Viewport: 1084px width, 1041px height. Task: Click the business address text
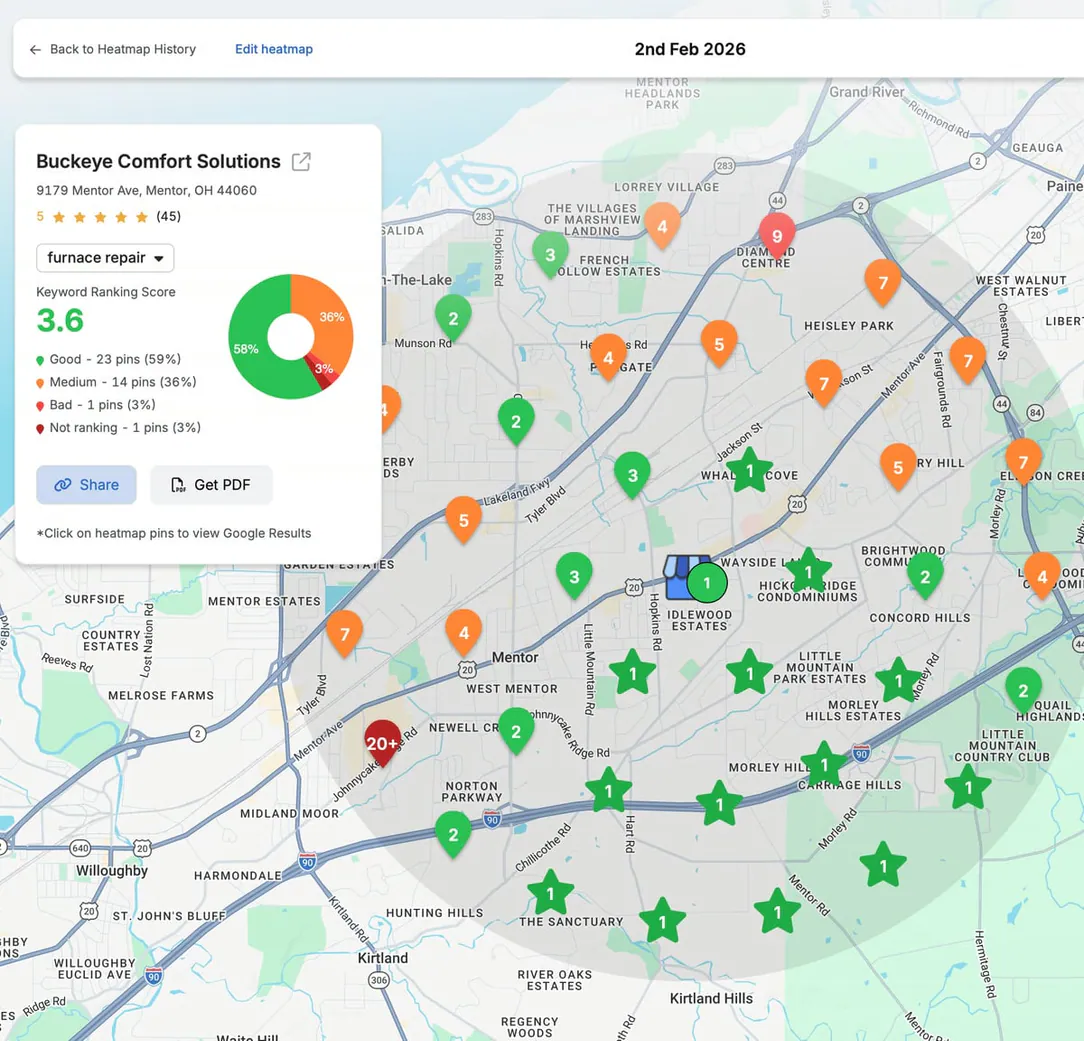pyautogui.click(x=147, y=190)
